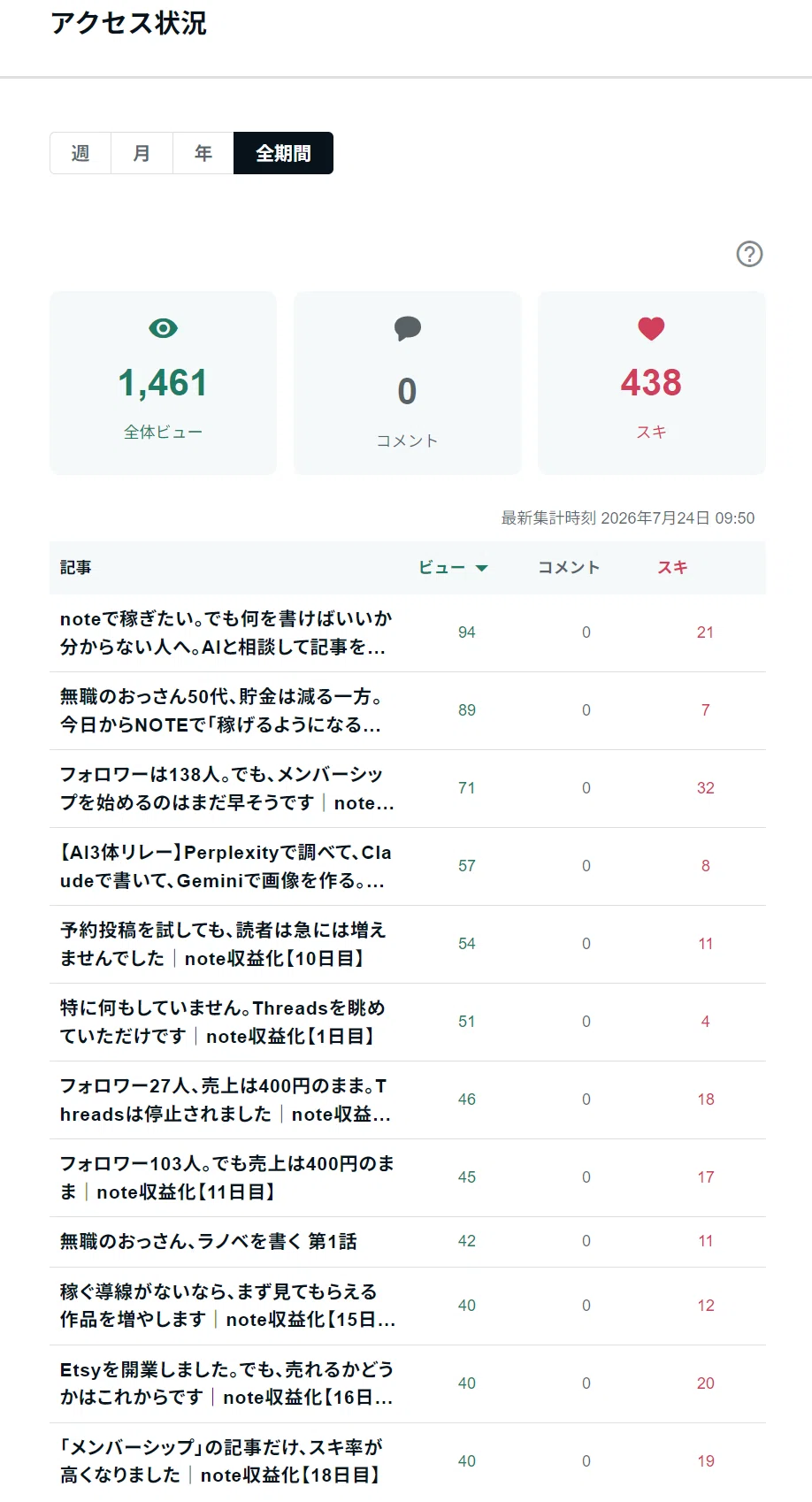Open the '無職のおっさん、ラノベを書く 第1話' article
This screenshot has width=812, height=1502.
point(209,1241)
